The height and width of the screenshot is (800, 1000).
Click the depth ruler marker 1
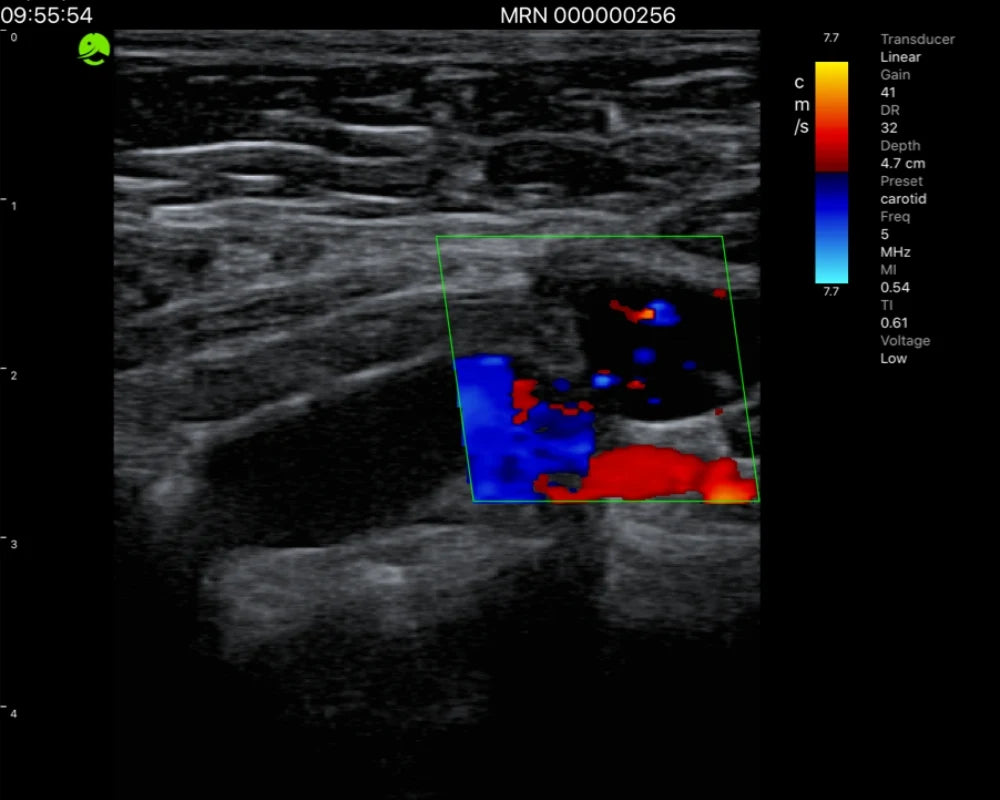[x=13, y=206]
